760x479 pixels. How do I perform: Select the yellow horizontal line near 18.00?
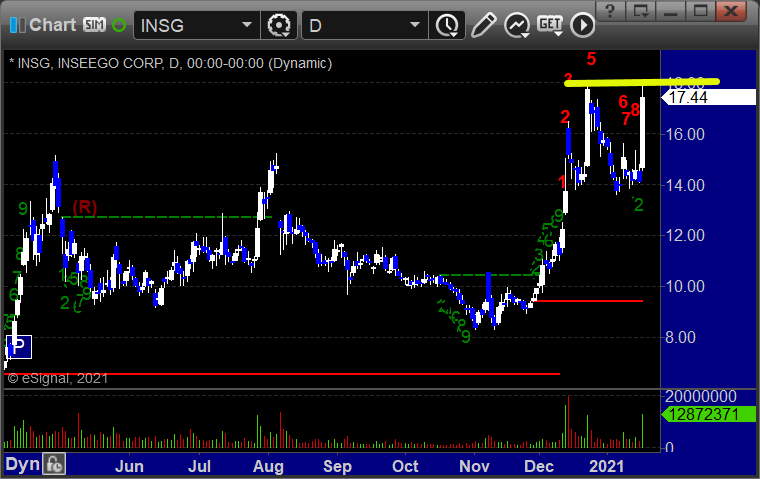(x=642, y=82)
